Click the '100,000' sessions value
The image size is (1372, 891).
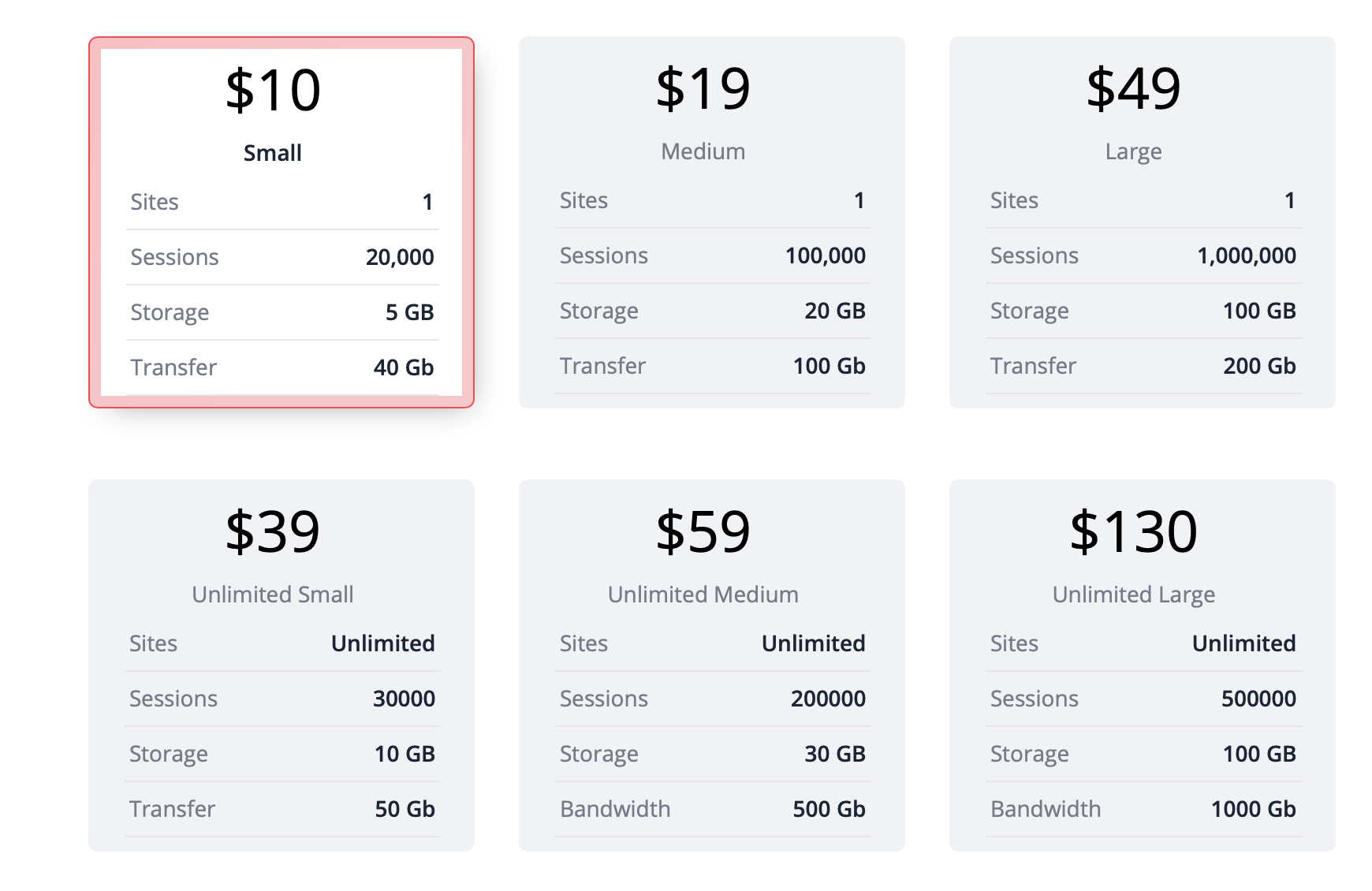click(826, 255)
